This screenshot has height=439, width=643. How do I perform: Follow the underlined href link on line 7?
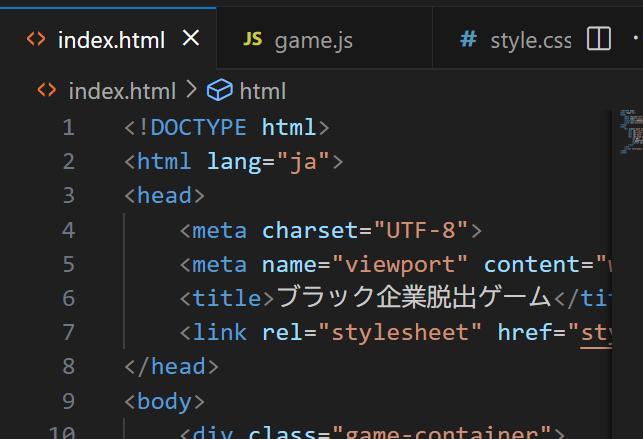(x=596, y=333)
